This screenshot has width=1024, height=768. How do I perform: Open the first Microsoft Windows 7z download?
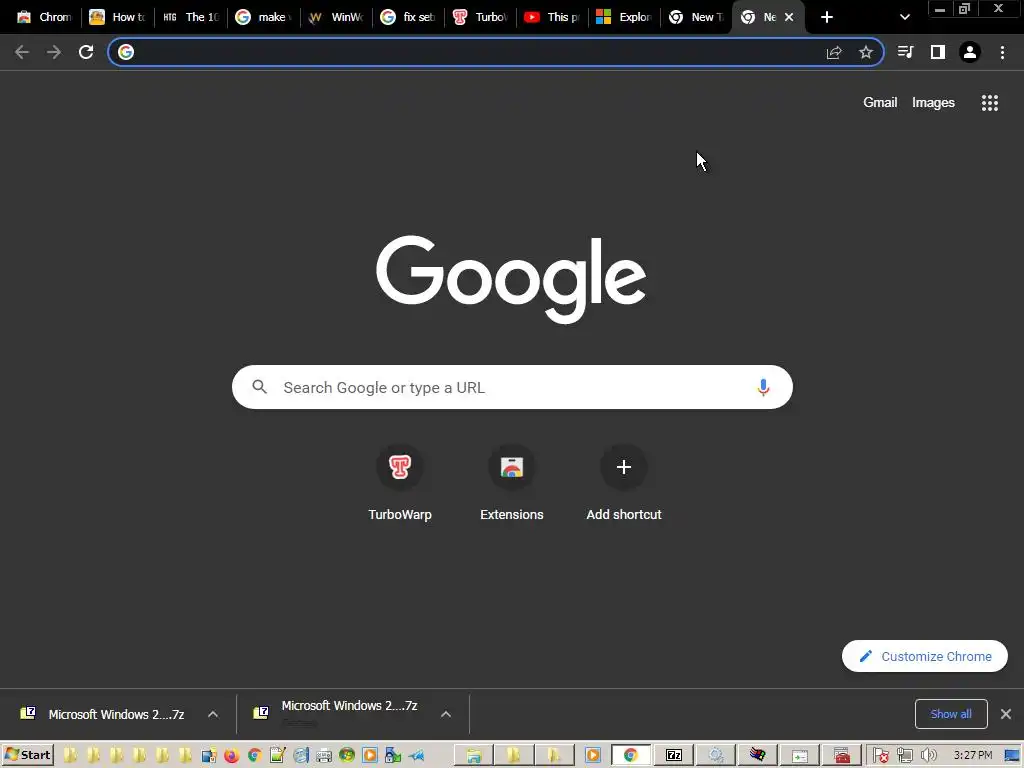[x=103, y=714]
